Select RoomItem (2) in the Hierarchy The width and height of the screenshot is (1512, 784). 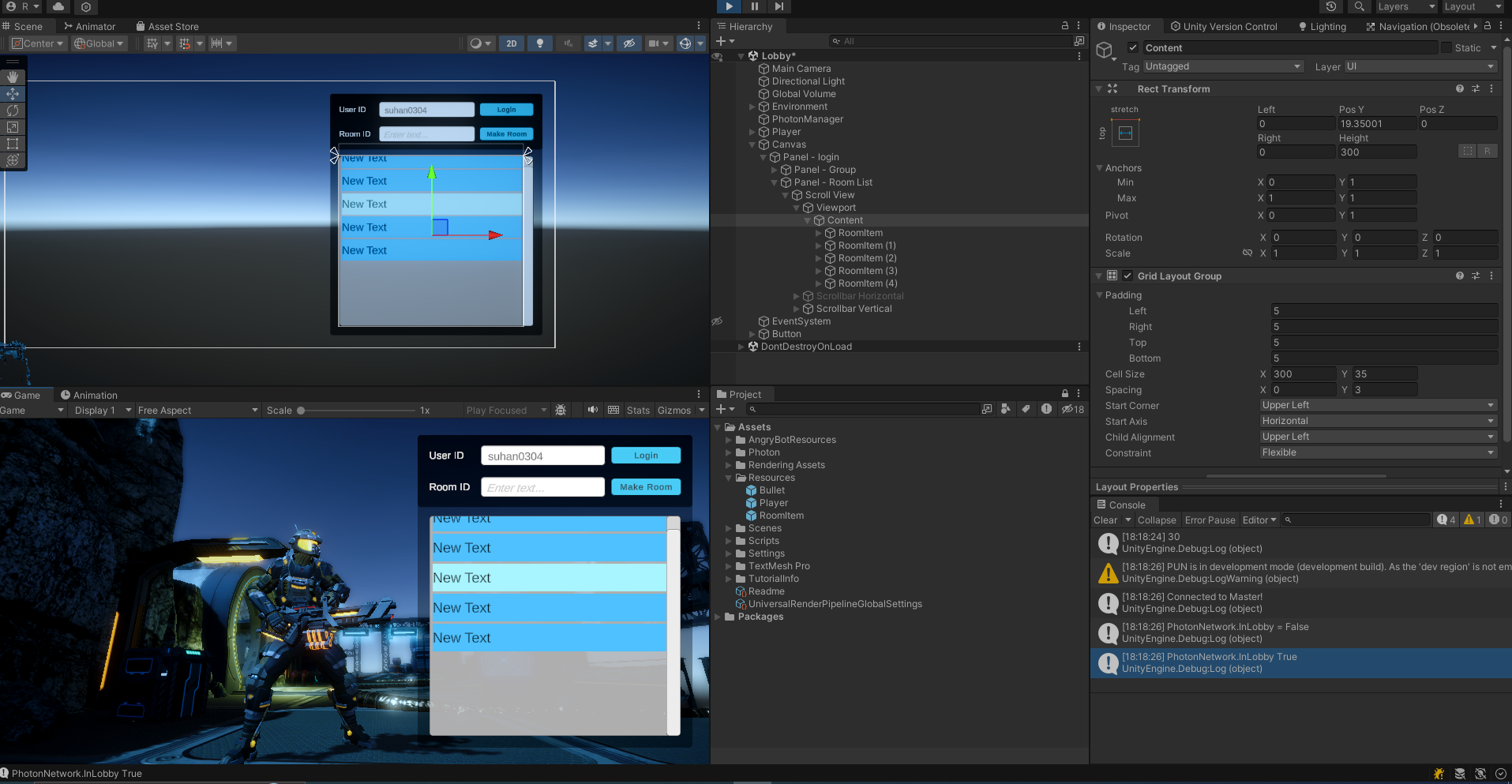coord(868,258)
